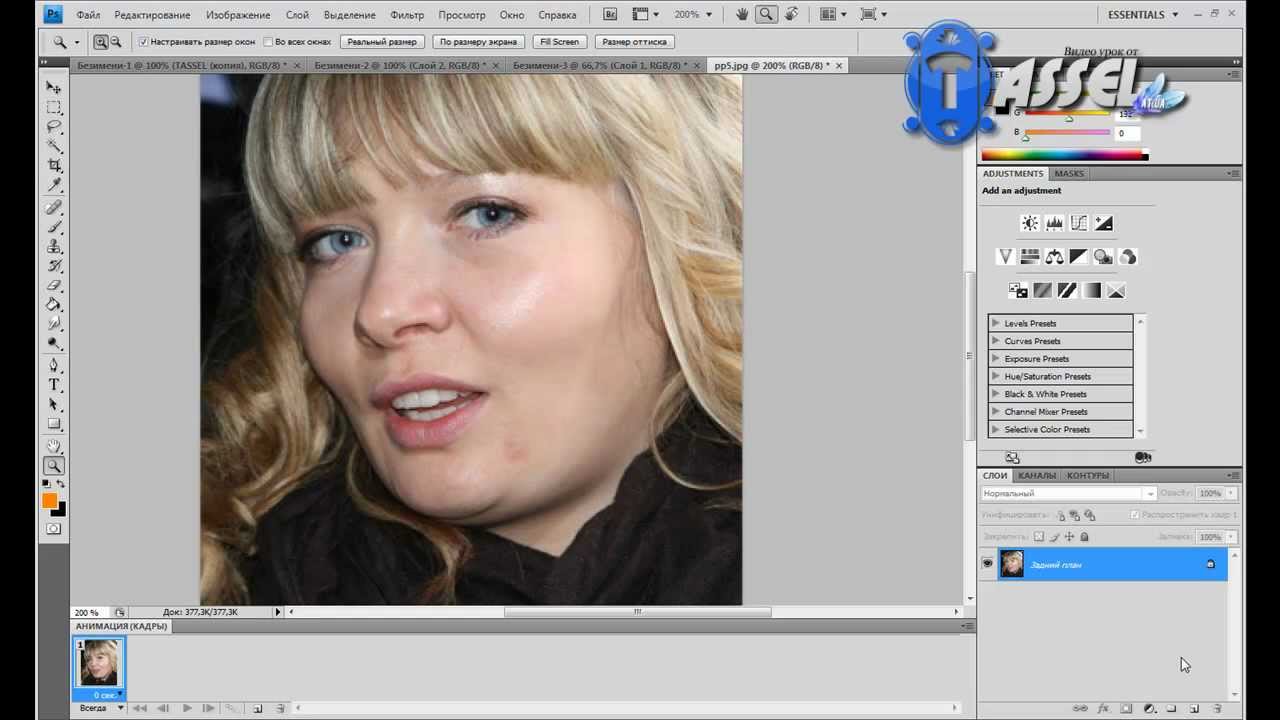
Task: Delete layer using trash icon
Action: click(x=1219, y=708)
